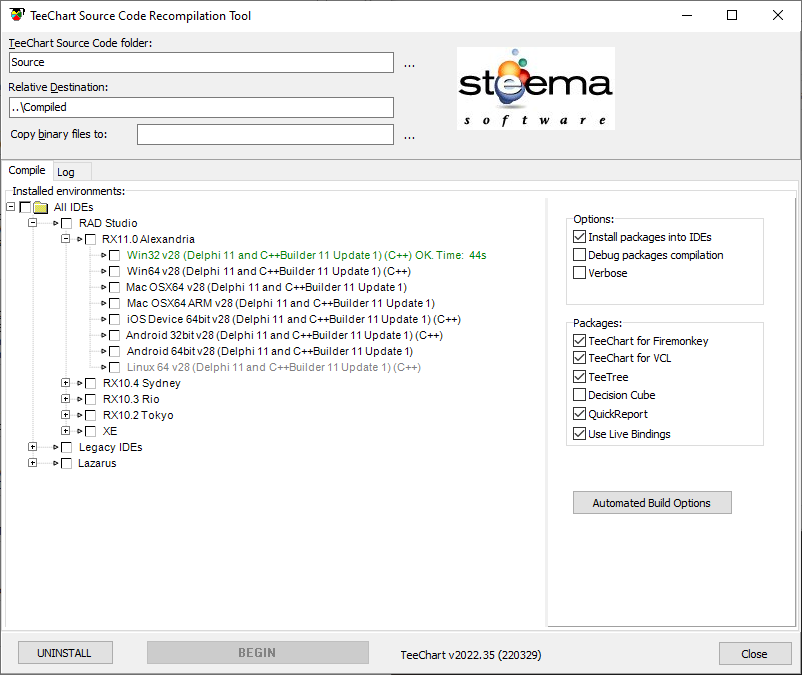Check the RX10.4 Sydney checkbox

91,383
